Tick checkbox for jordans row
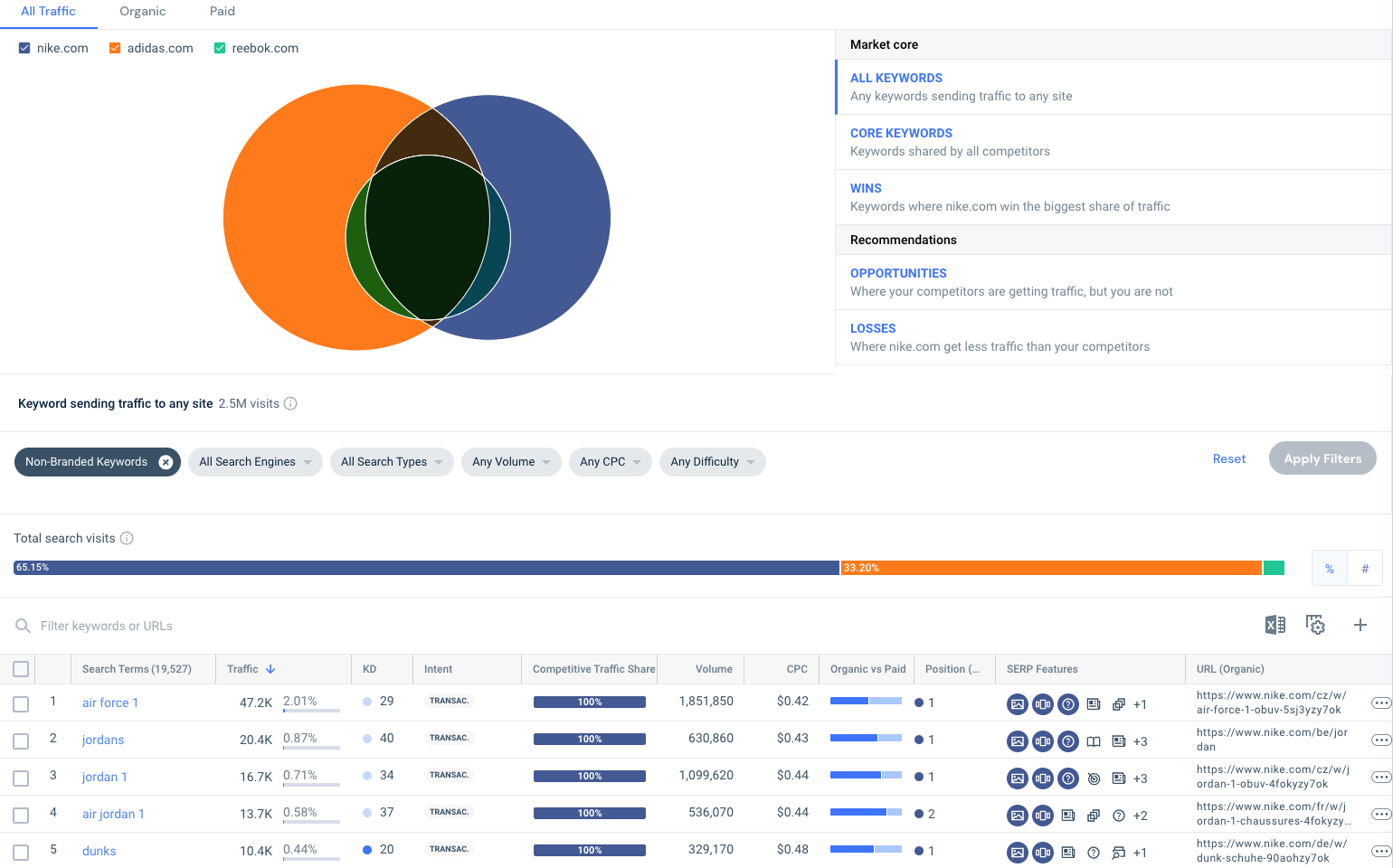Viewport: 1393px width, 868px height. click(21, 741)
